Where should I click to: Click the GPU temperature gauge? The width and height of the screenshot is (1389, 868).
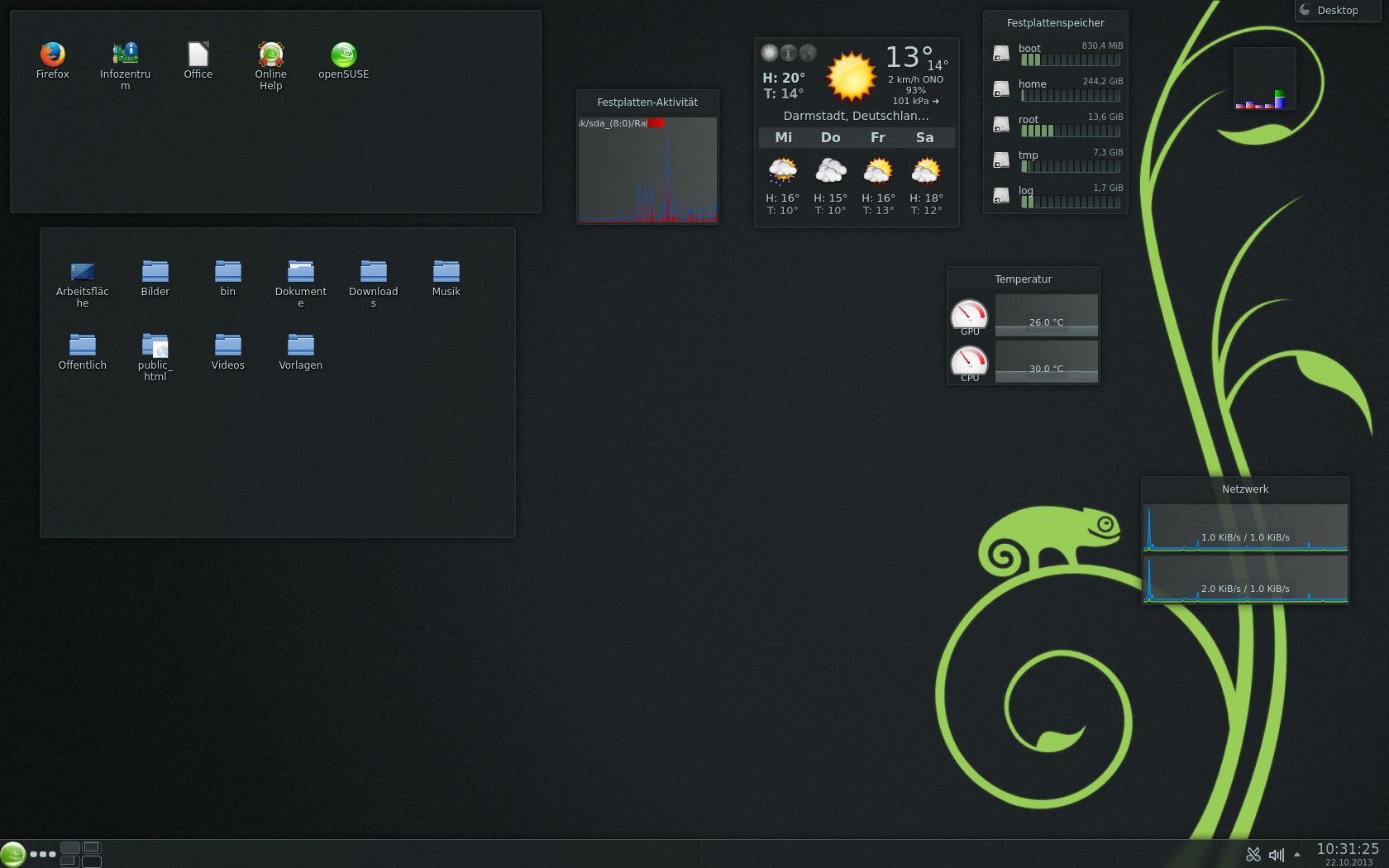969,315
